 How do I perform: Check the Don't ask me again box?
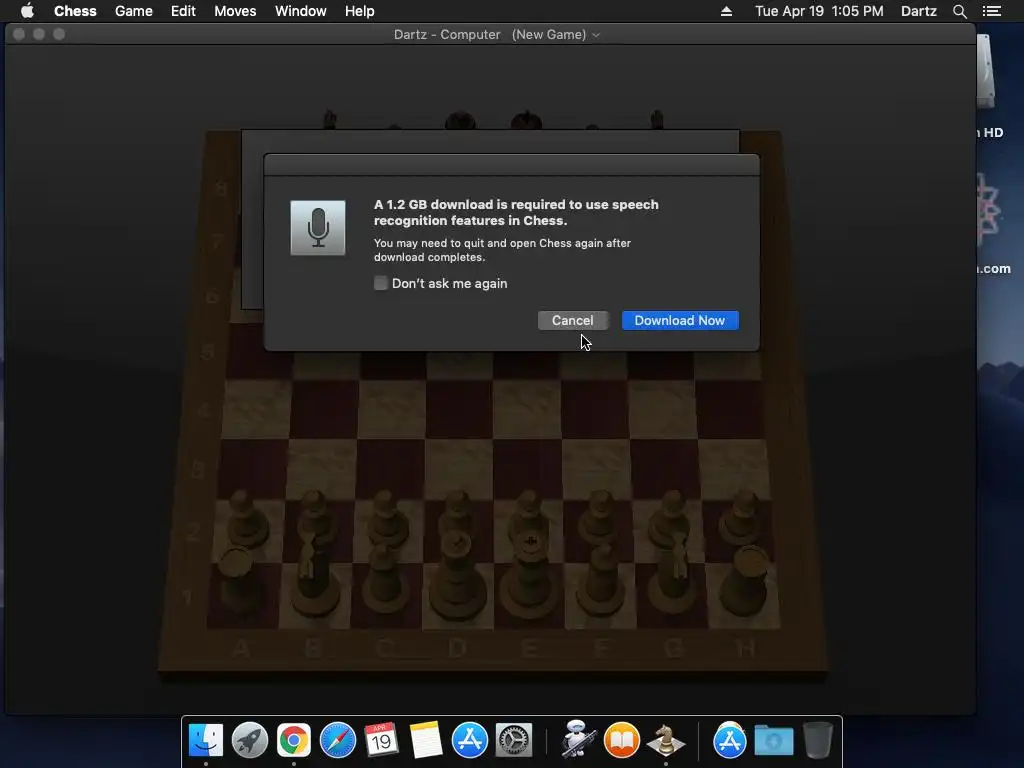click(381, 283)
